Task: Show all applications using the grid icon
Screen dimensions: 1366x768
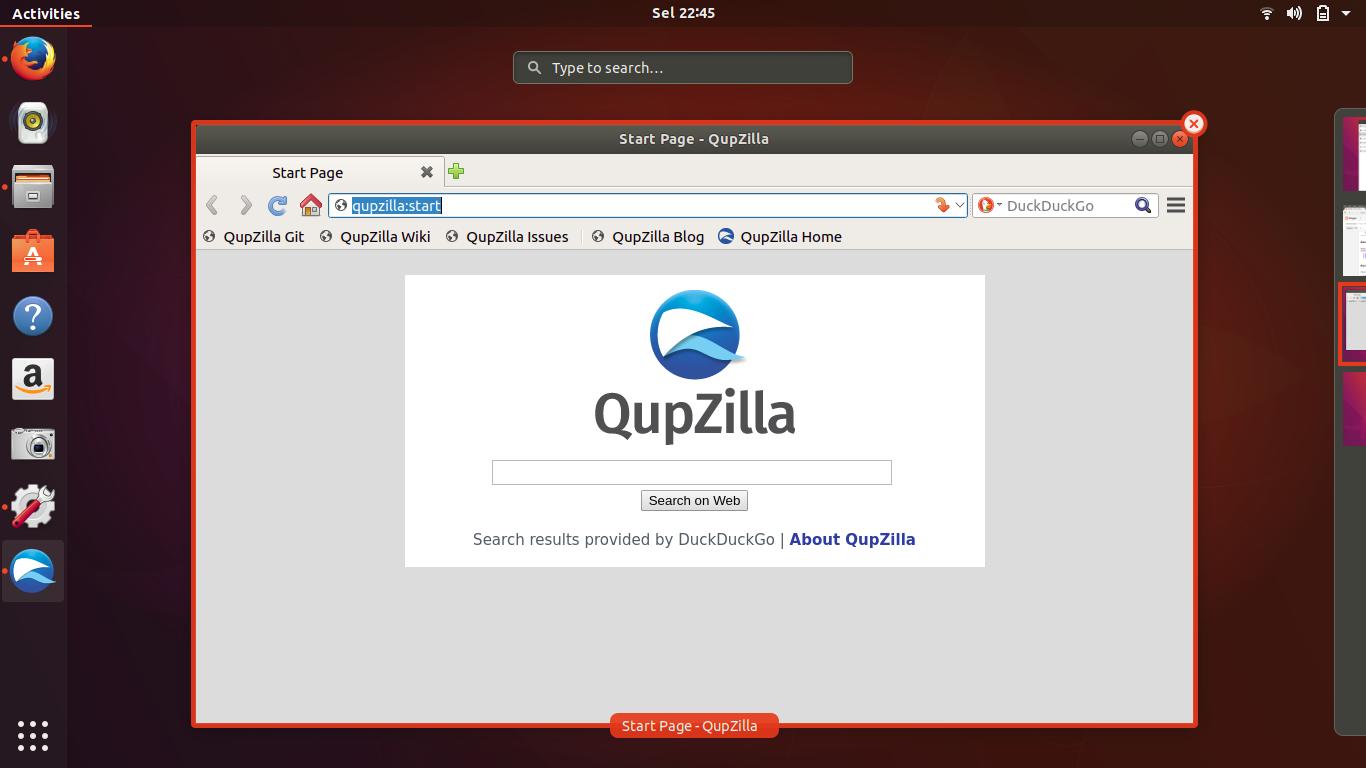Action: click(x=33, y=735)
